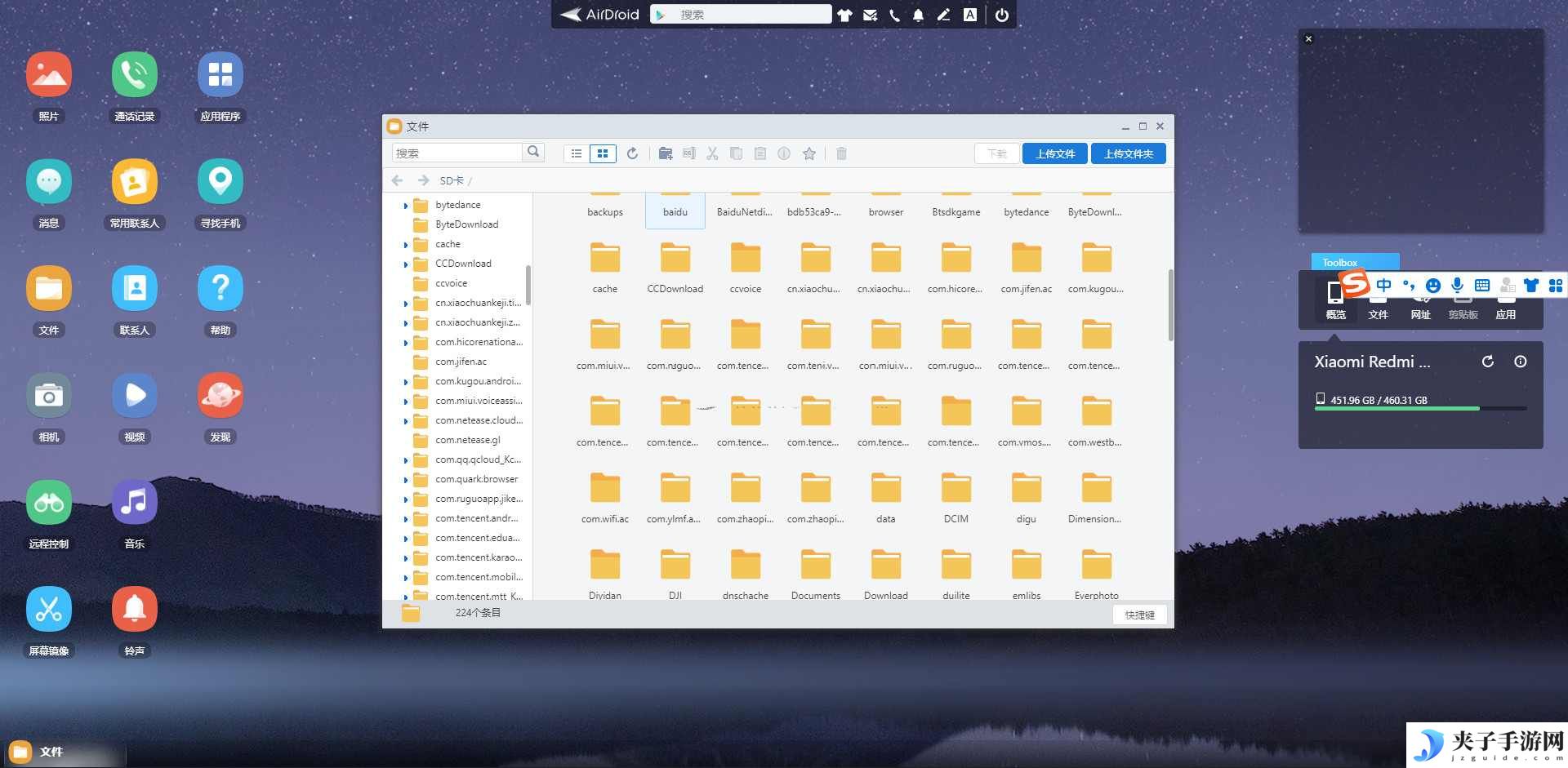This screenshot has height=768, width=1568.
Task: Expand the com.tencent.karao... tree node
Action: pyautogui.click(x=406, y=558)
